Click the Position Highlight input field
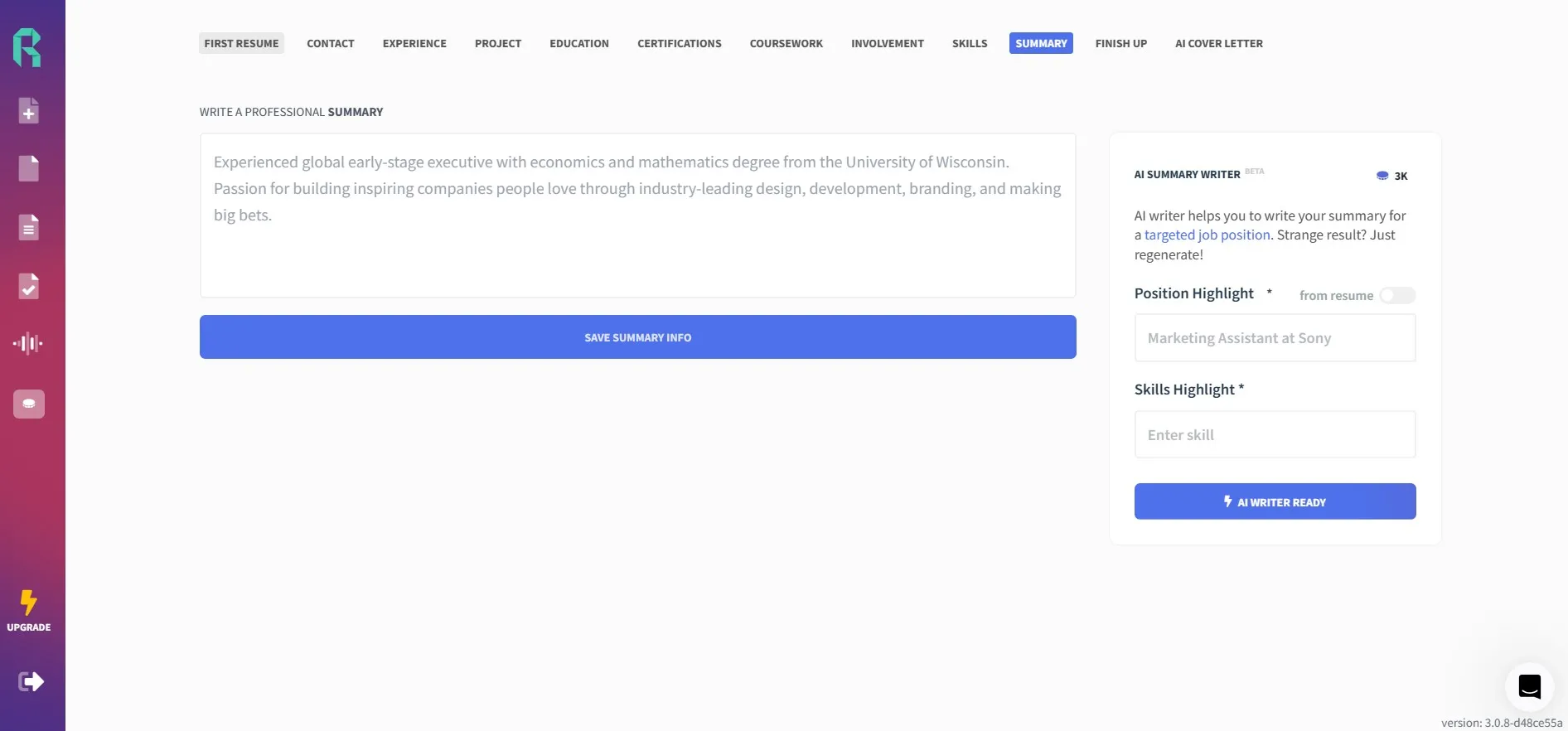1568x731 pixels. (x=1275, y=337)
